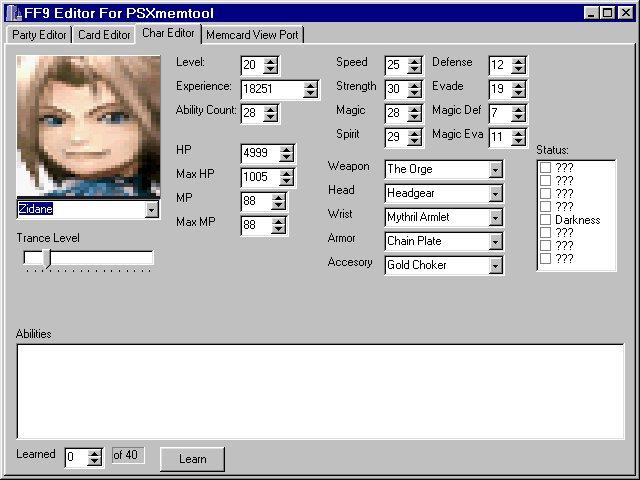This screenshot has width=640, height=480.
Task: Click the HP spinner arrows
Action: click(287, 153)
